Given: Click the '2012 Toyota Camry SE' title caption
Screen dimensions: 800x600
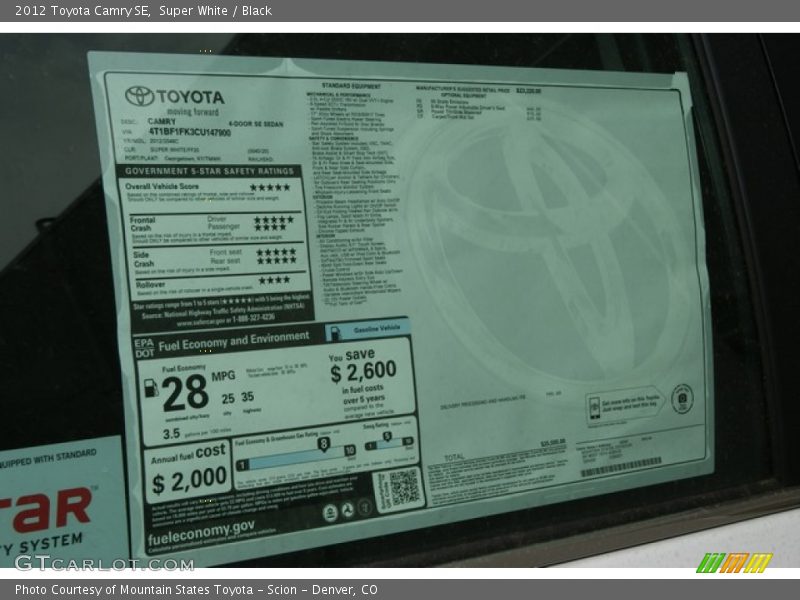Looking at the screenshot, I should pyautogui.click(x=83, y=11).
